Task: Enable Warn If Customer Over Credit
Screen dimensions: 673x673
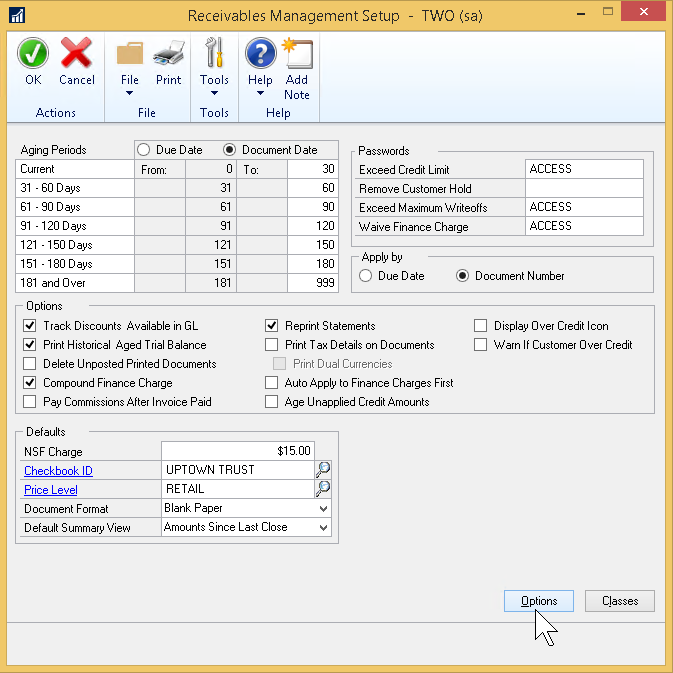Action: (x=481, y=345)
